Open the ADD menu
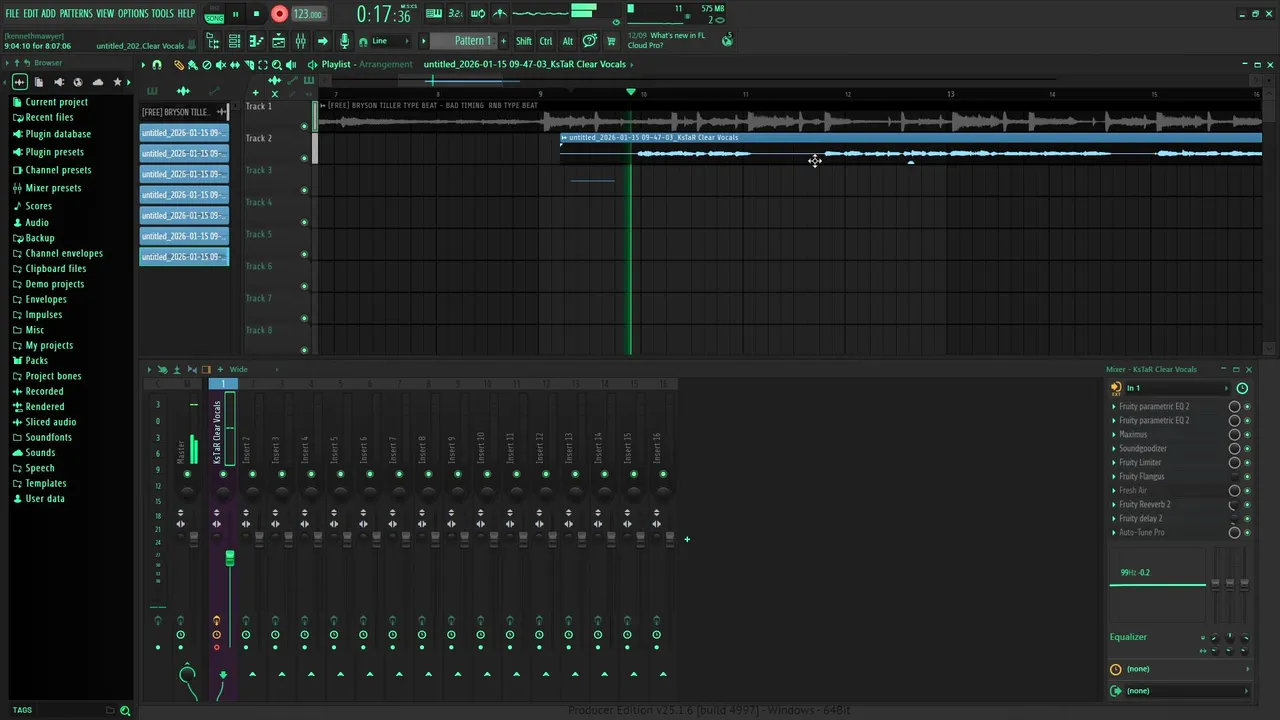The width and height of the screenshot is (1280, 720). click(48, 13)
